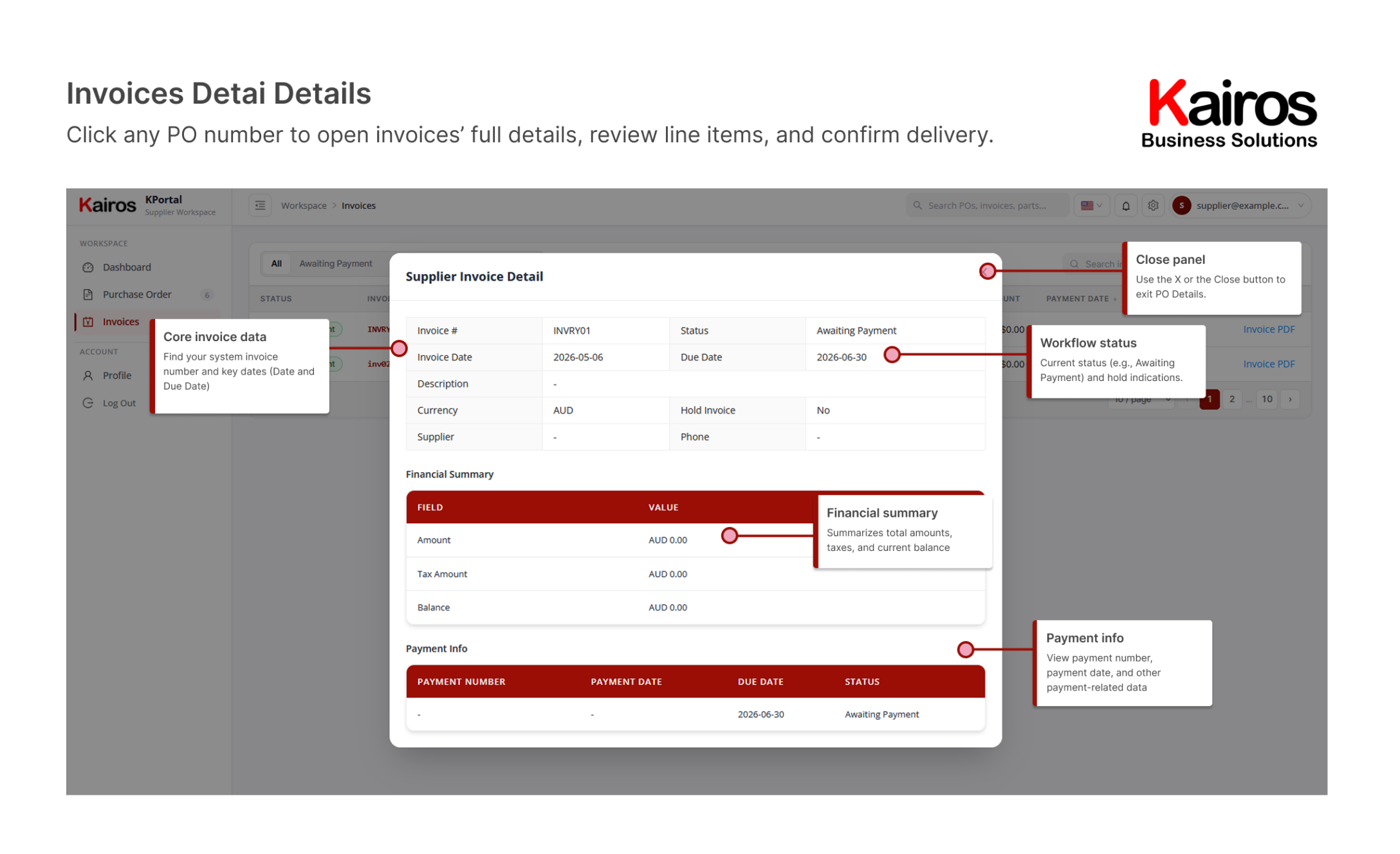Click the Payment Info due date 2026-06-30
Image resolution: width=1400 pixels, height=854 pixels.
(x=760, y=715)
